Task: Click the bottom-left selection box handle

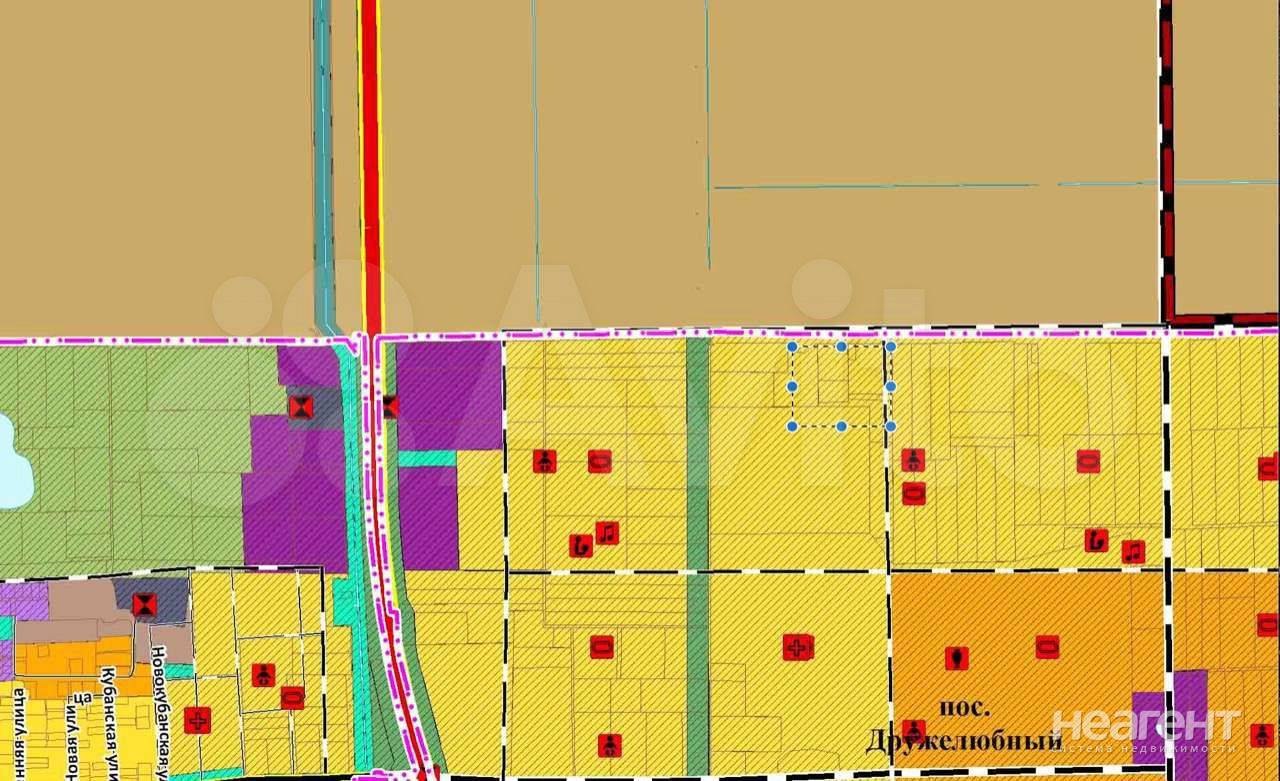Action: [x=792, y=426]
